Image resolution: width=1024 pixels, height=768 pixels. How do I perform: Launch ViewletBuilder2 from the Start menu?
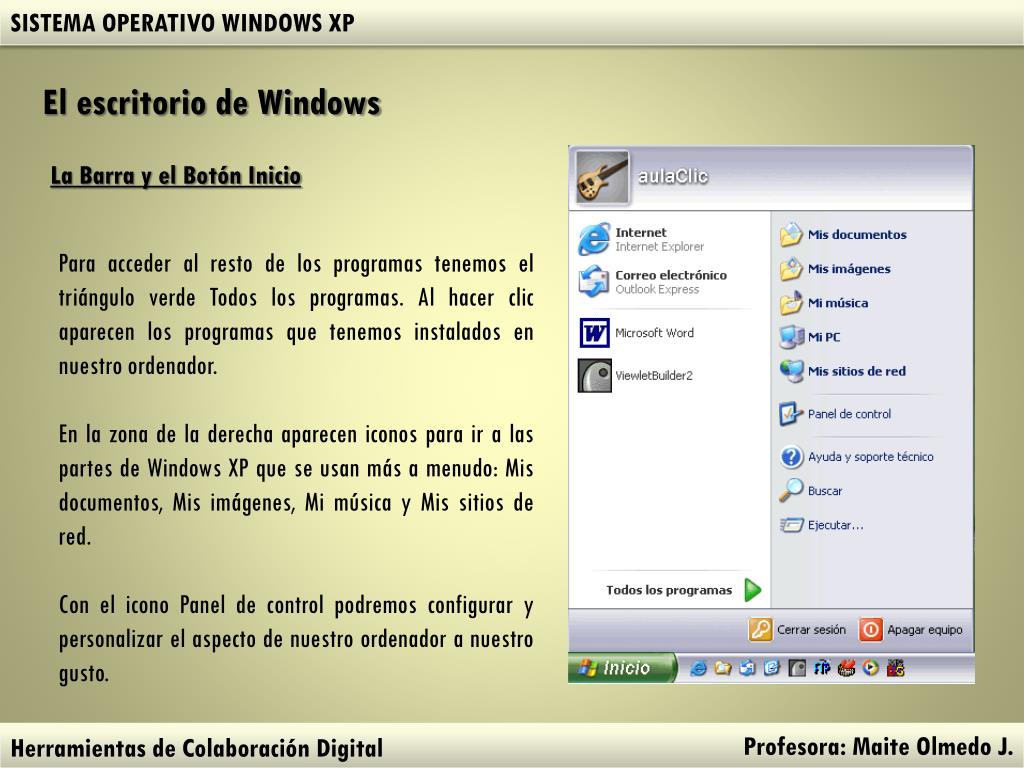coord(635,376)
